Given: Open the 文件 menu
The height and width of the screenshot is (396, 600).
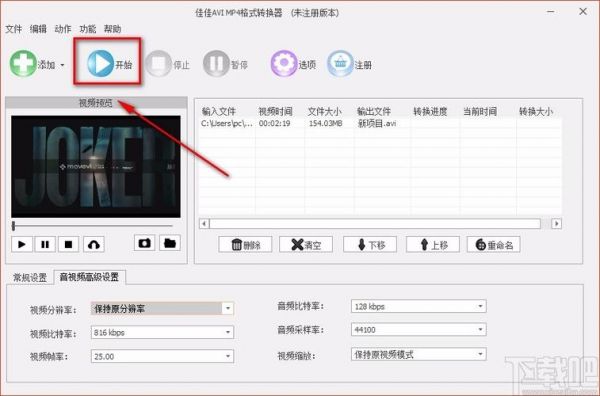Looking at the screenshot, I should pyautogui.click(x=14, y=29).
